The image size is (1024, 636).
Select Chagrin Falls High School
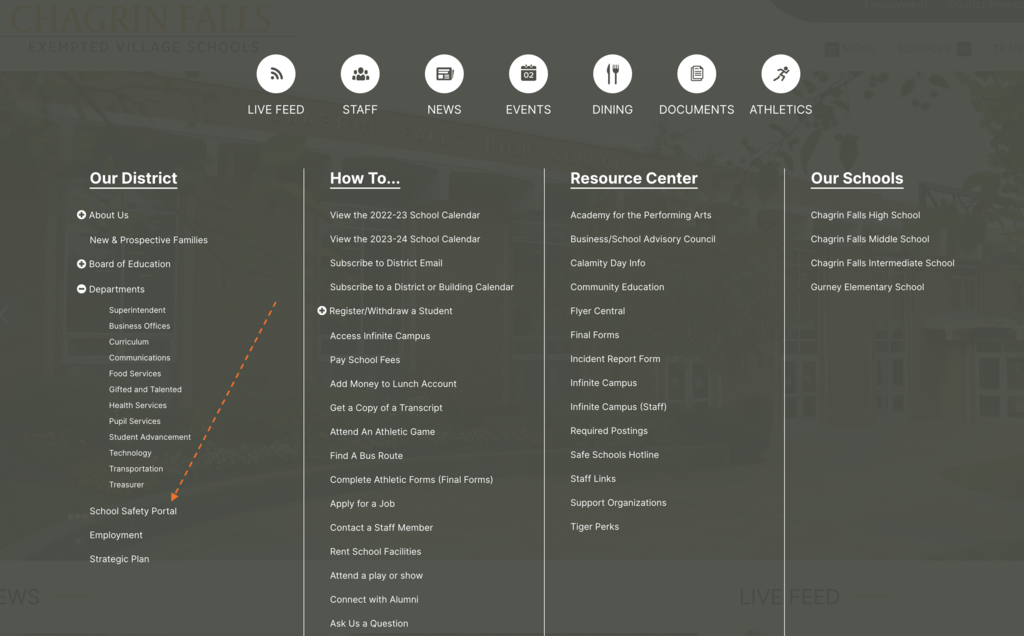(865, 215)
